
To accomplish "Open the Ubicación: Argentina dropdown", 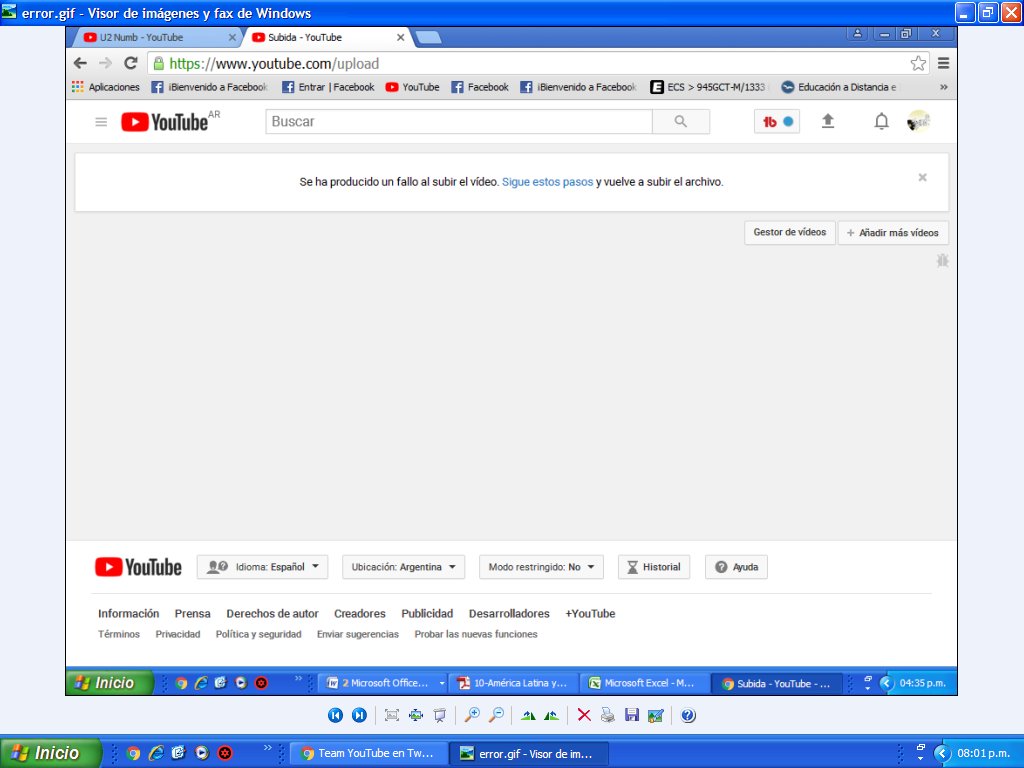I will (x=404, y=567).
